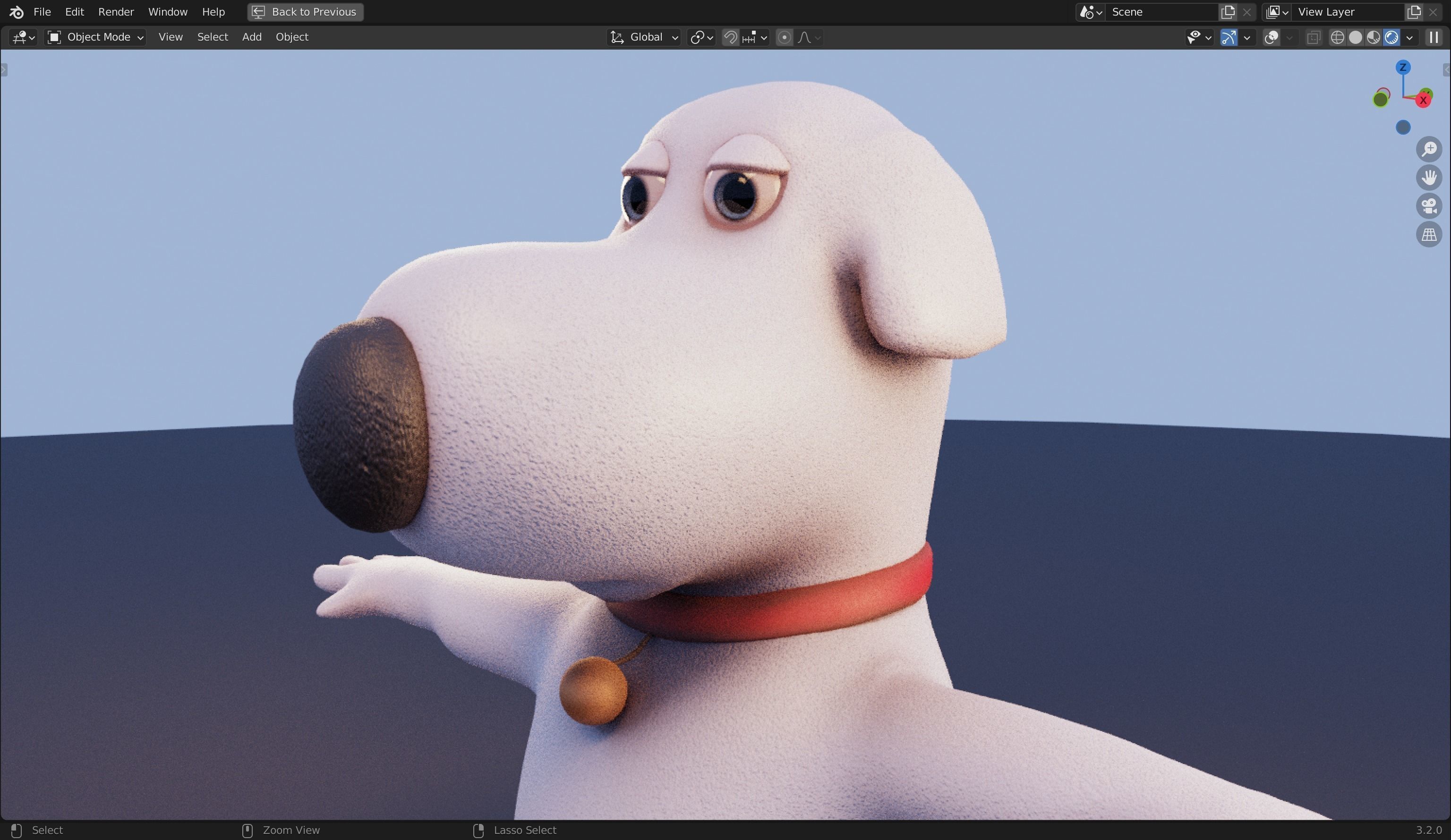Delete the current Scene with the X
This screenshot has height=840, width=1451.
click(1246, 11)
